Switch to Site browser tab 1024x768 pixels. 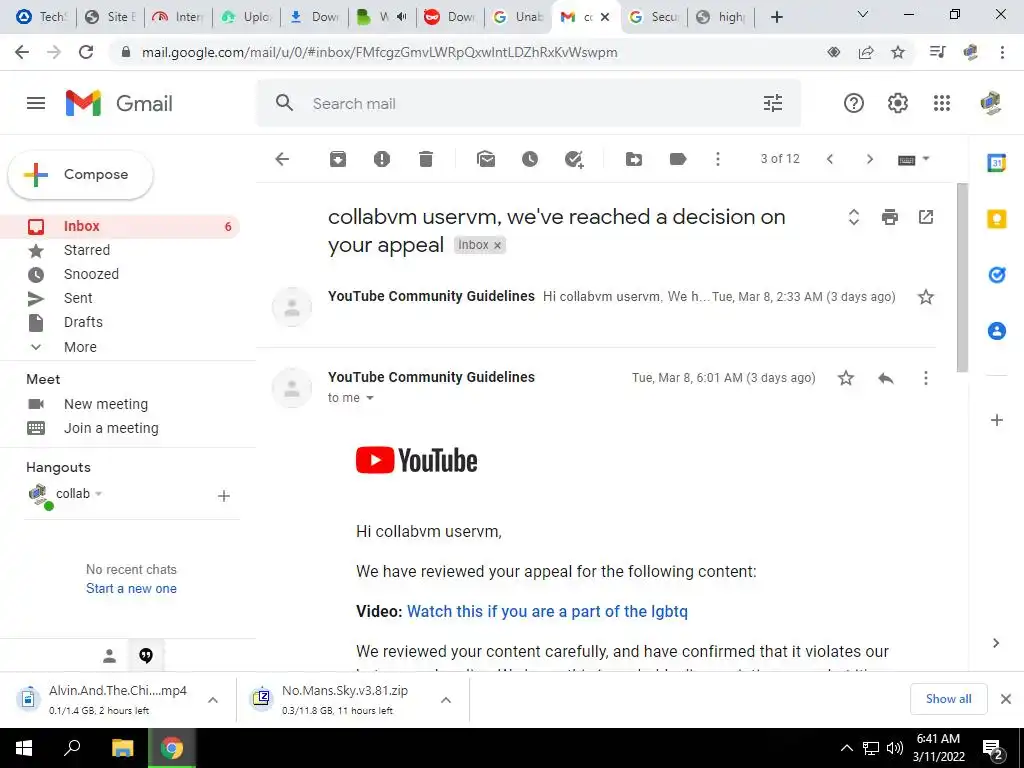[x=111, y=17]
